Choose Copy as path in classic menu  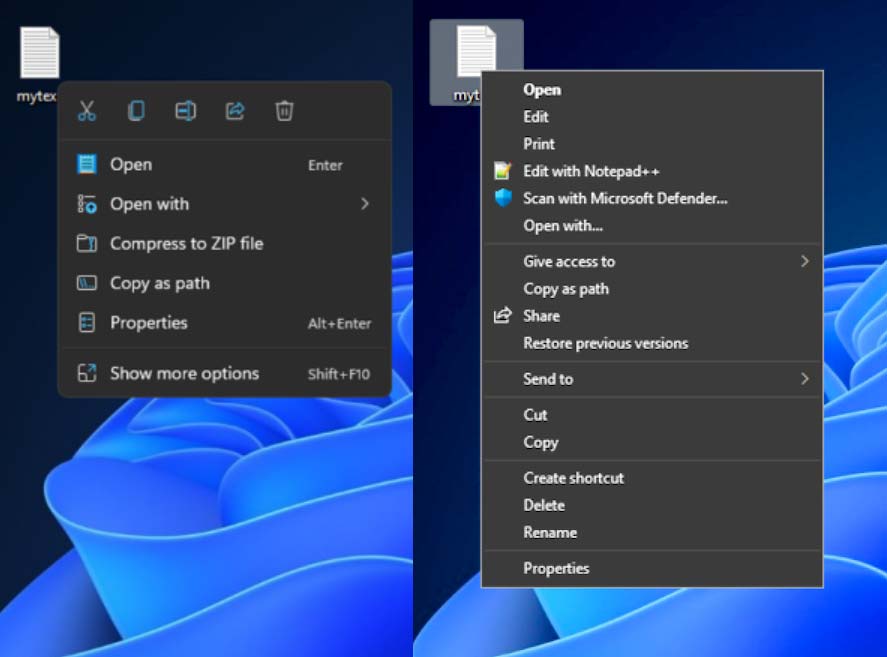click(652, 289)
